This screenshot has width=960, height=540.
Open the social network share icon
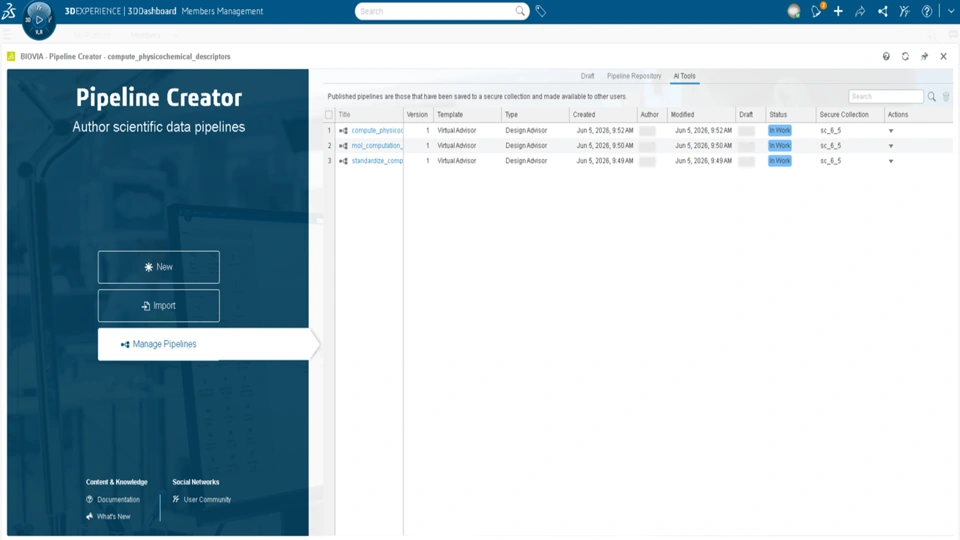tap(882, 11)
